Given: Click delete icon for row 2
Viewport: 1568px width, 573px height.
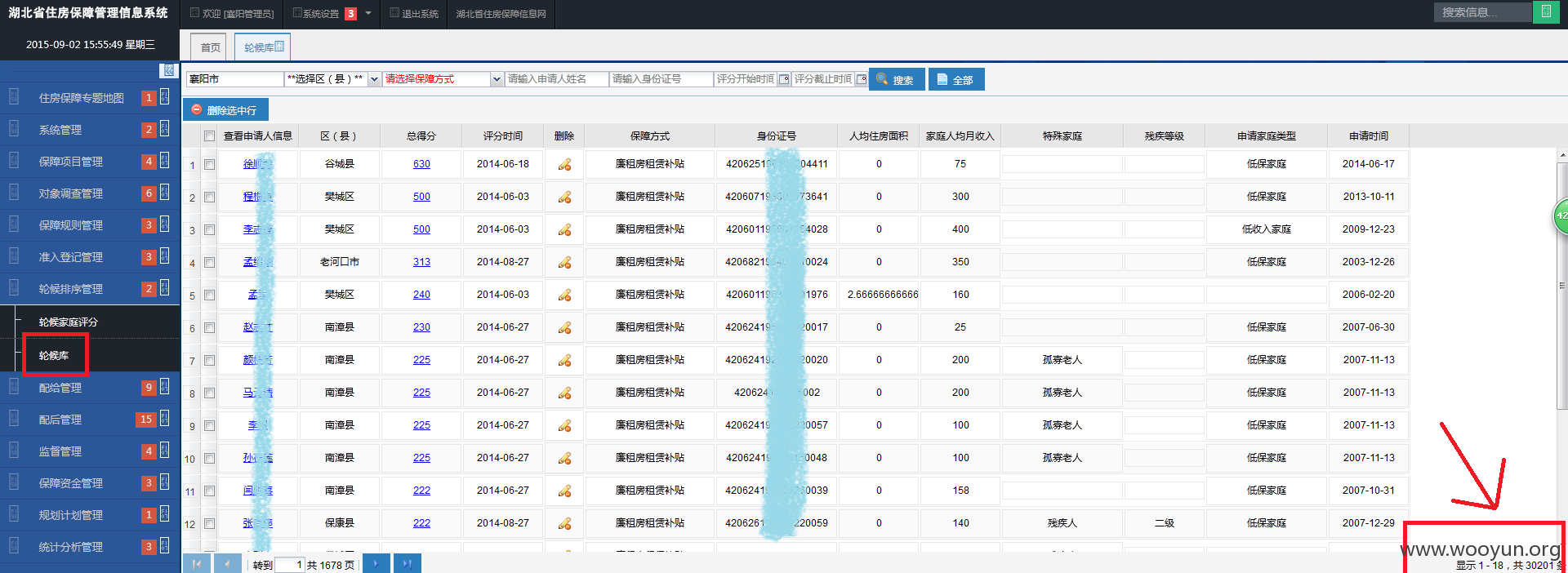Looking at the screenshot, I should tap(564, 198).
